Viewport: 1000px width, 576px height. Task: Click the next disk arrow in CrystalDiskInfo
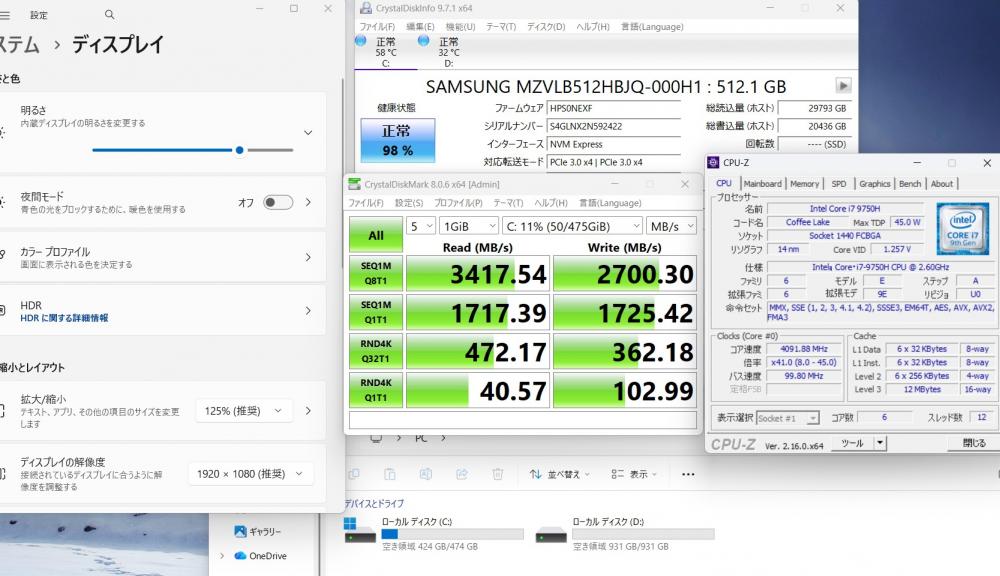coord(843,86)
